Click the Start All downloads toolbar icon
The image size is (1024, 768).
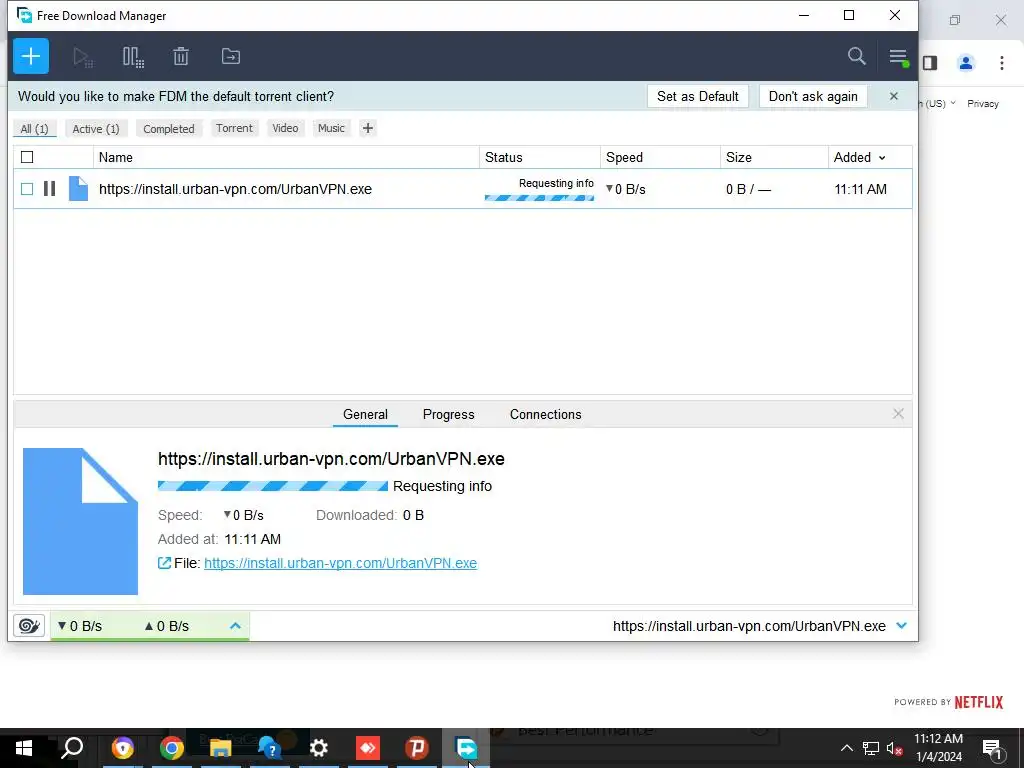click(x=83, y=57)
